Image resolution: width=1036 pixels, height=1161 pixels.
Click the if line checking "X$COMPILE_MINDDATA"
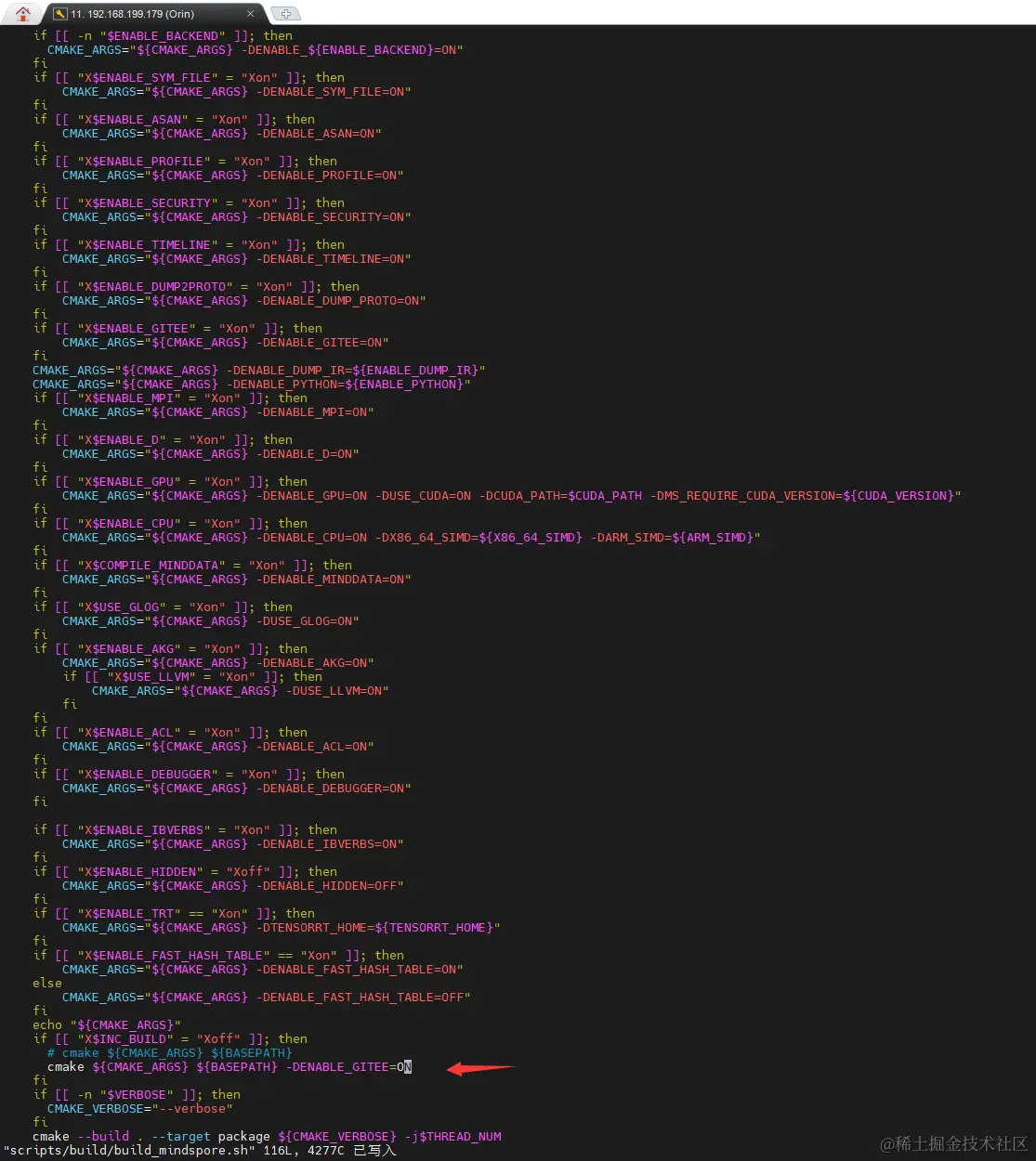click(x=192, y=566)
